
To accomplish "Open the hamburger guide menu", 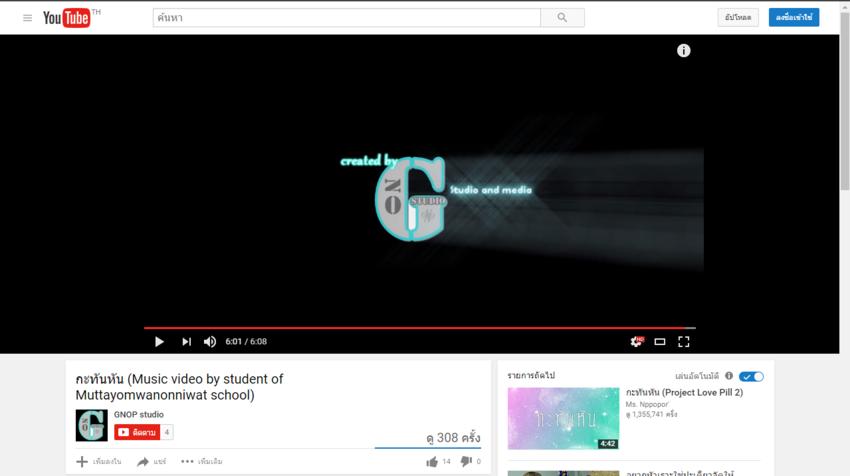I will (28, 18).
